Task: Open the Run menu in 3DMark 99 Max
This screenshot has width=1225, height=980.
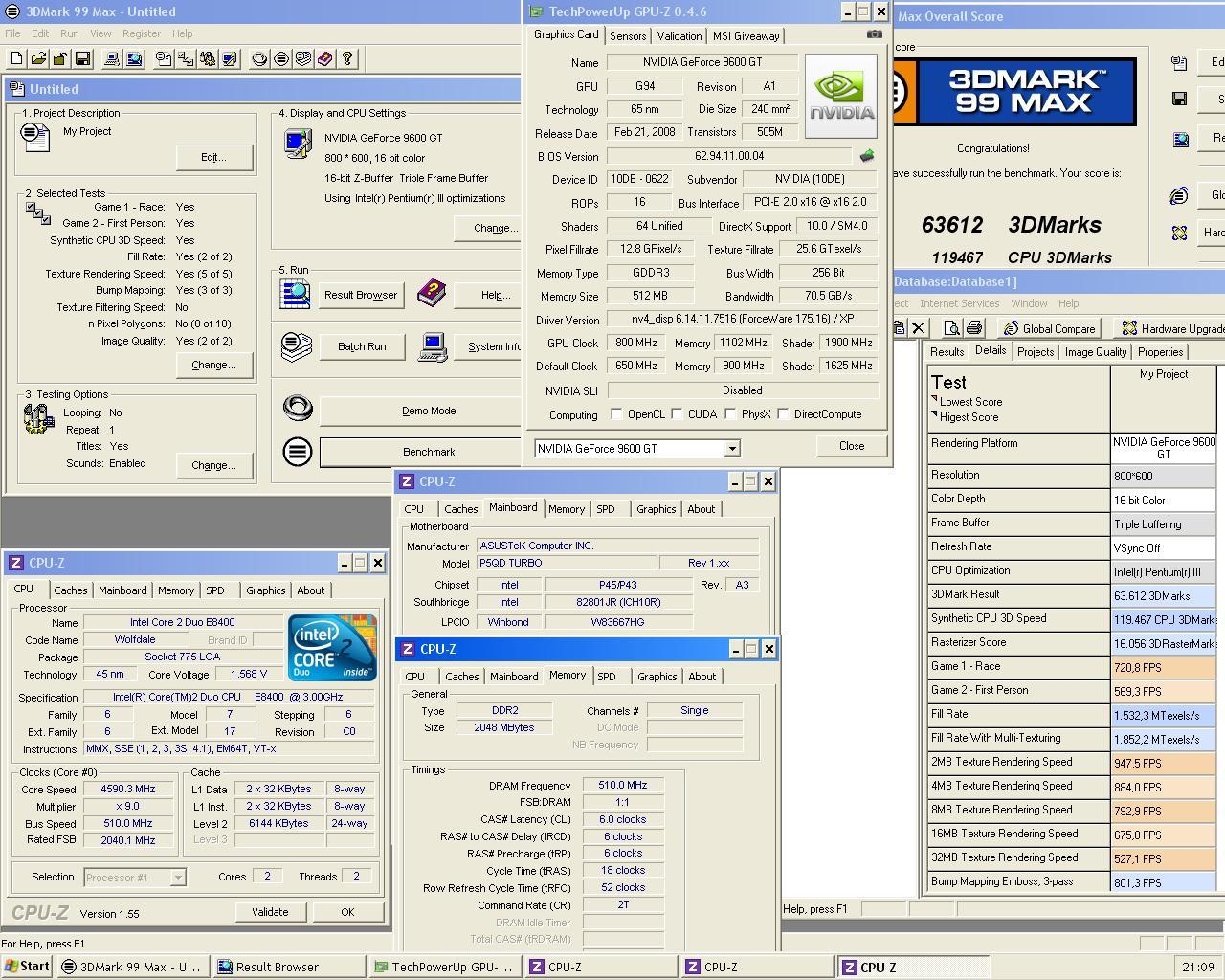Action: [x=70, y=33]
